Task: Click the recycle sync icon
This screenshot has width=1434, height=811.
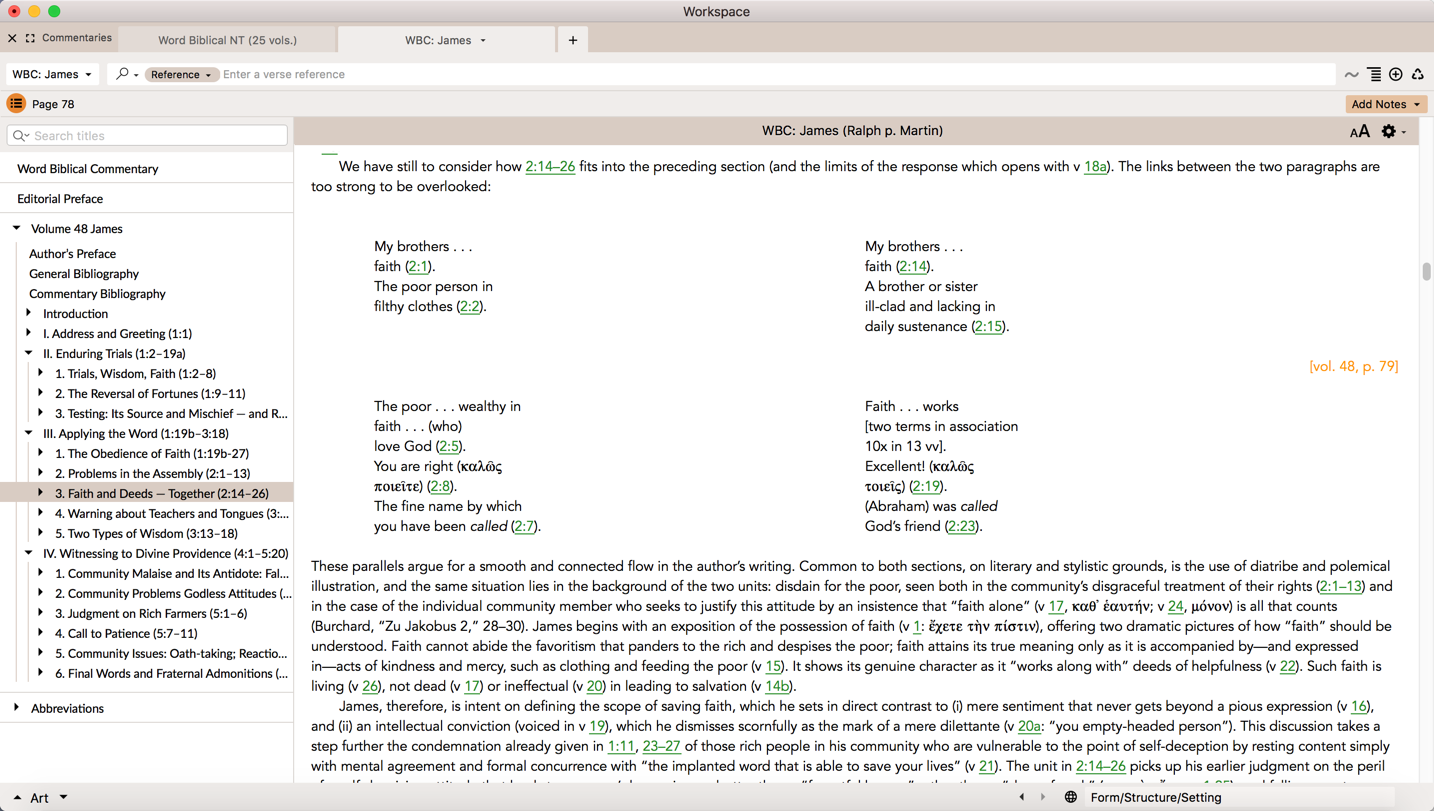Action: 1417,74
